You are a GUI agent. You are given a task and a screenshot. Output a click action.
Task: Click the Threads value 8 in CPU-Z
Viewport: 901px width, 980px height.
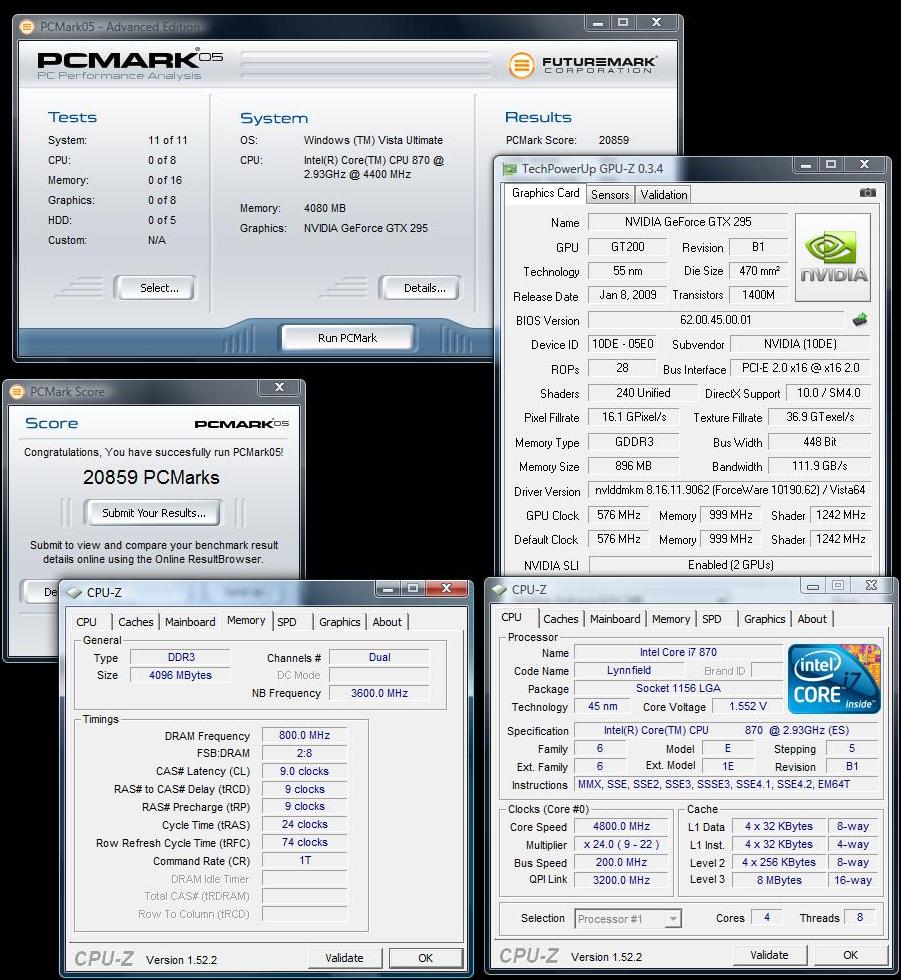pos(860,918)
